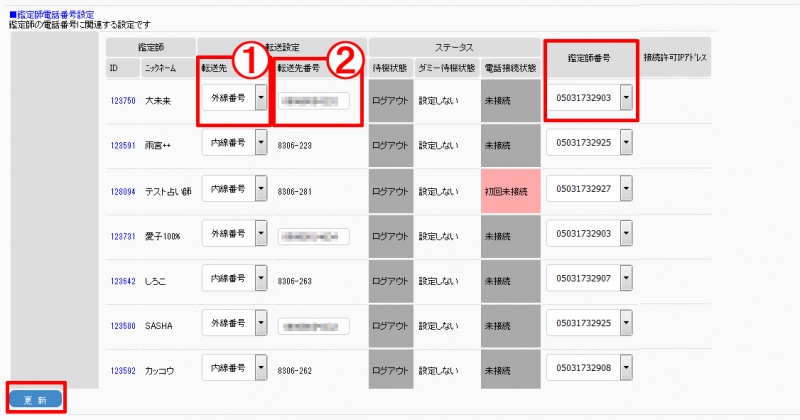Click 転送先番号 input field for 大未来
800x420 pixels.
click(x=313, y=100)
